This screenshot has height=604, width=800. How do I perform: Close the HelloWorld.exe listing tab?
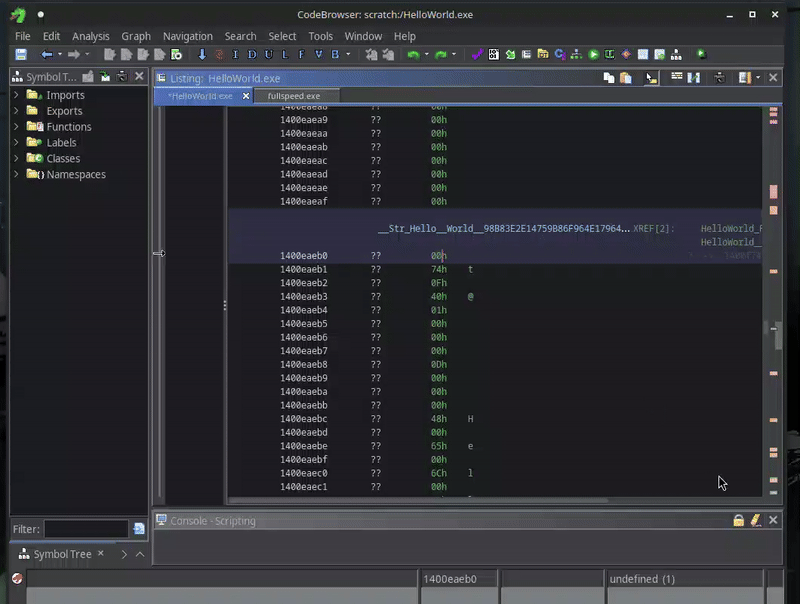[246, 96]
